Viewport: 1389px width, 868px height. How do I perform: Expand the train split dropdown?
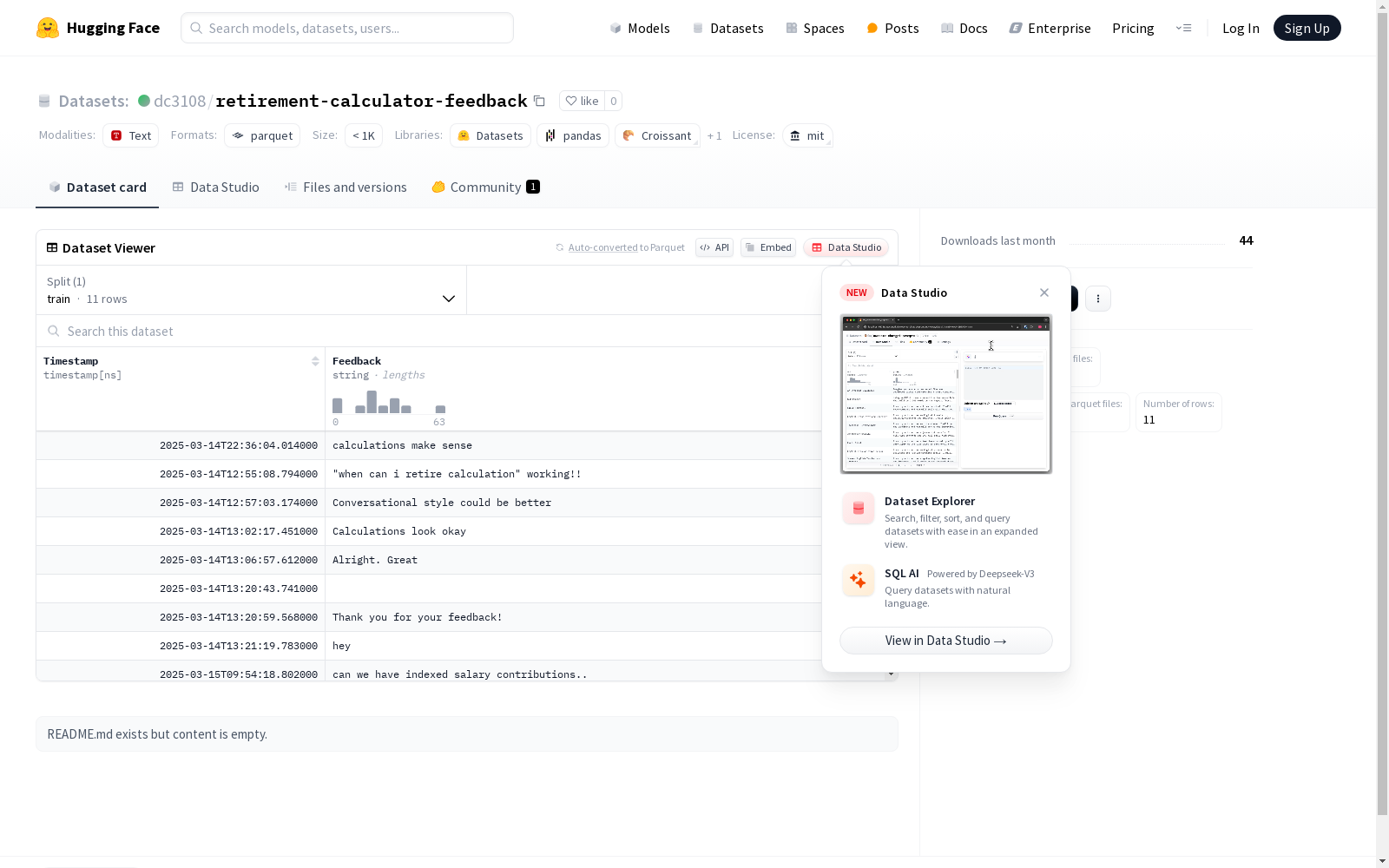pyautogui.click(x=252, y=290)
